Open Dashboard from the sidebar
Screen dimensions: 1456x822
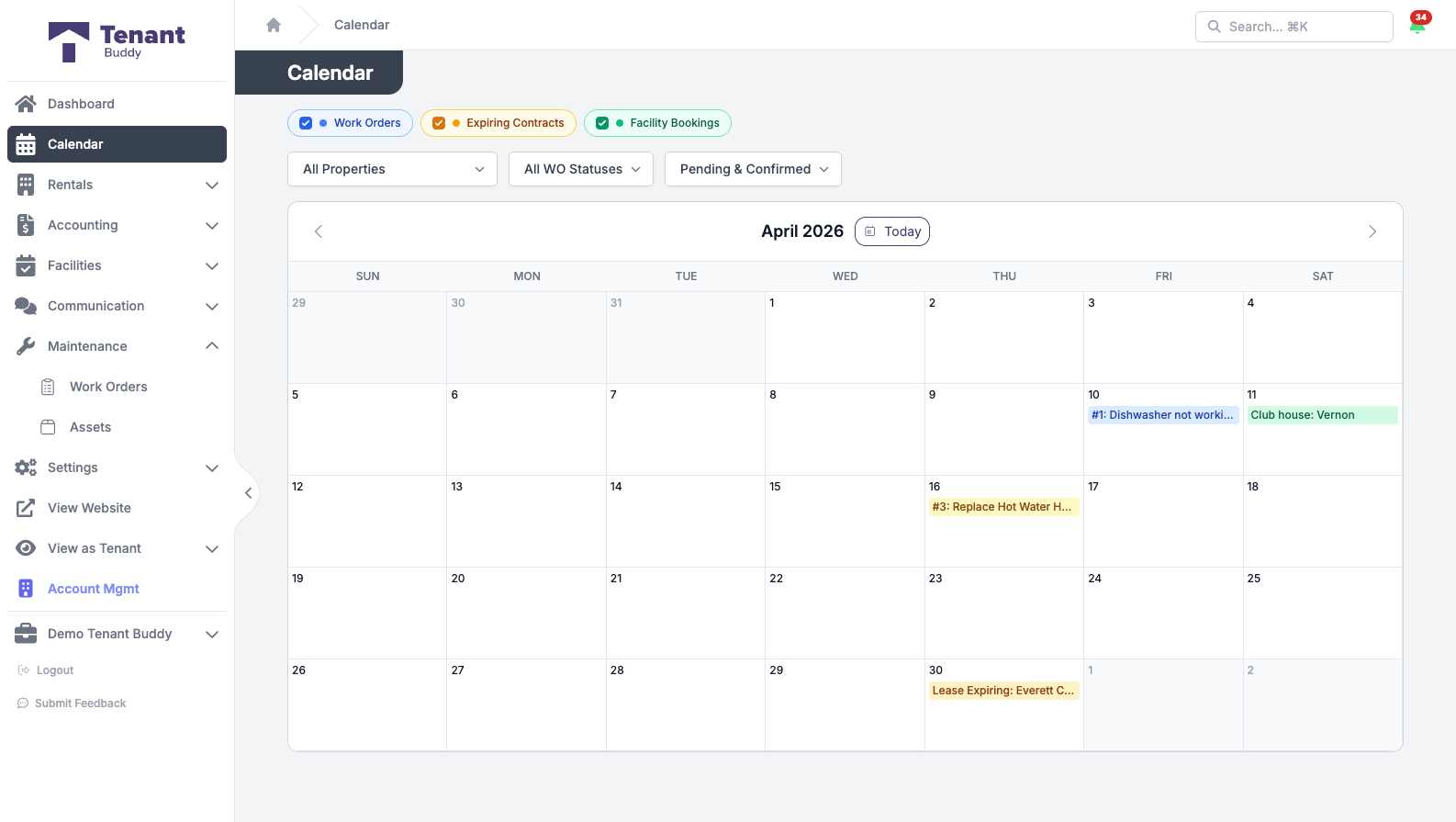pyautogui.click(x=117, y=104)
